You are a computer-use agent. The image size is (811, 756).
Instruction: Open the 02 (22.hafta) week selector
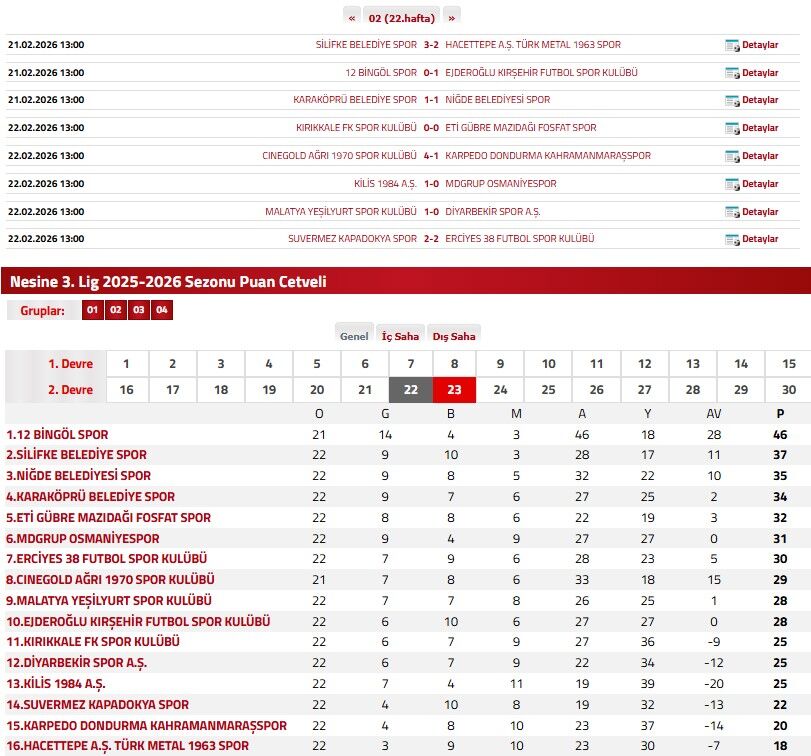401,18
